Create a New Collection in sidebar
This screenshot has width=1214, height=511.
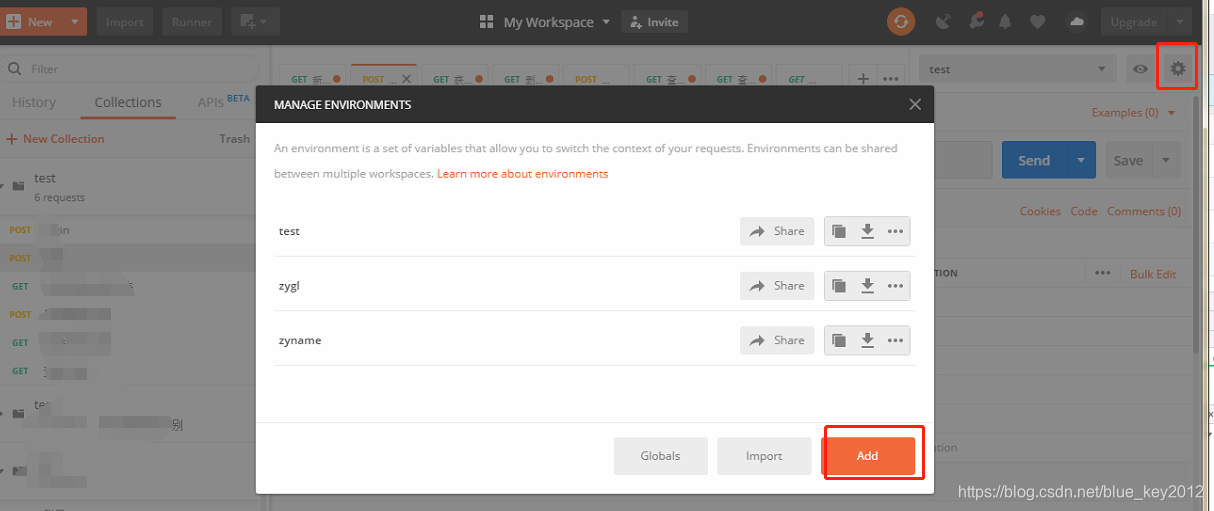click(56, 139)
